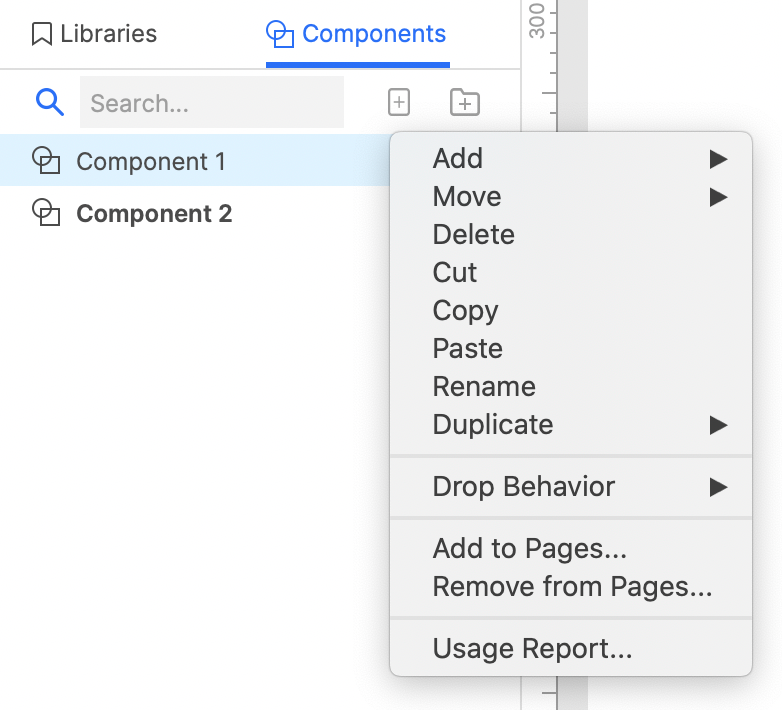Click the Add Component icon
The height and width of the screenshot is (710, 782).
pos(398,102)
